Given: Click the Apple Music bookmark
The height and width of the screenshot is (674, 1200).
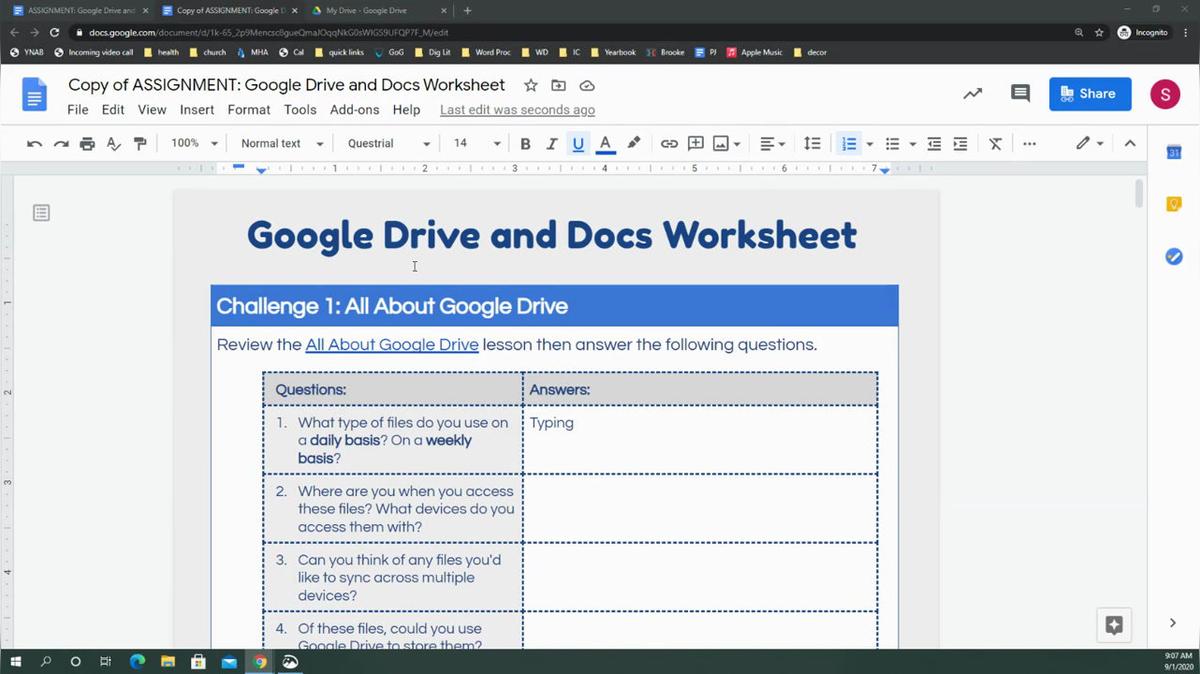Looking at the screenshot, I should coord(755,52).
